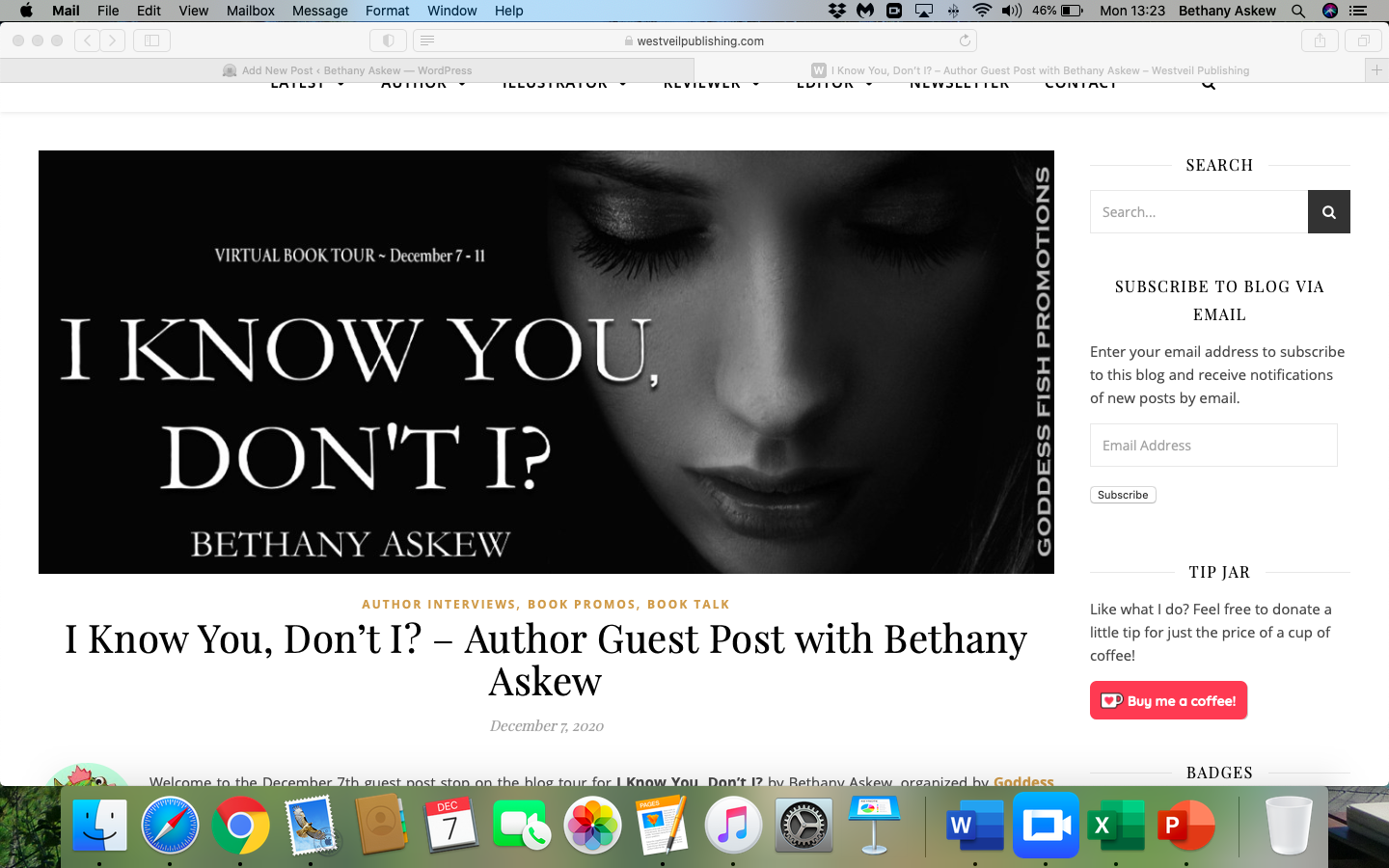1389x868 pixels.
Task: Switch to Add New Post WordPress tab
Action: pyautogui.click(x=347, y=70)
